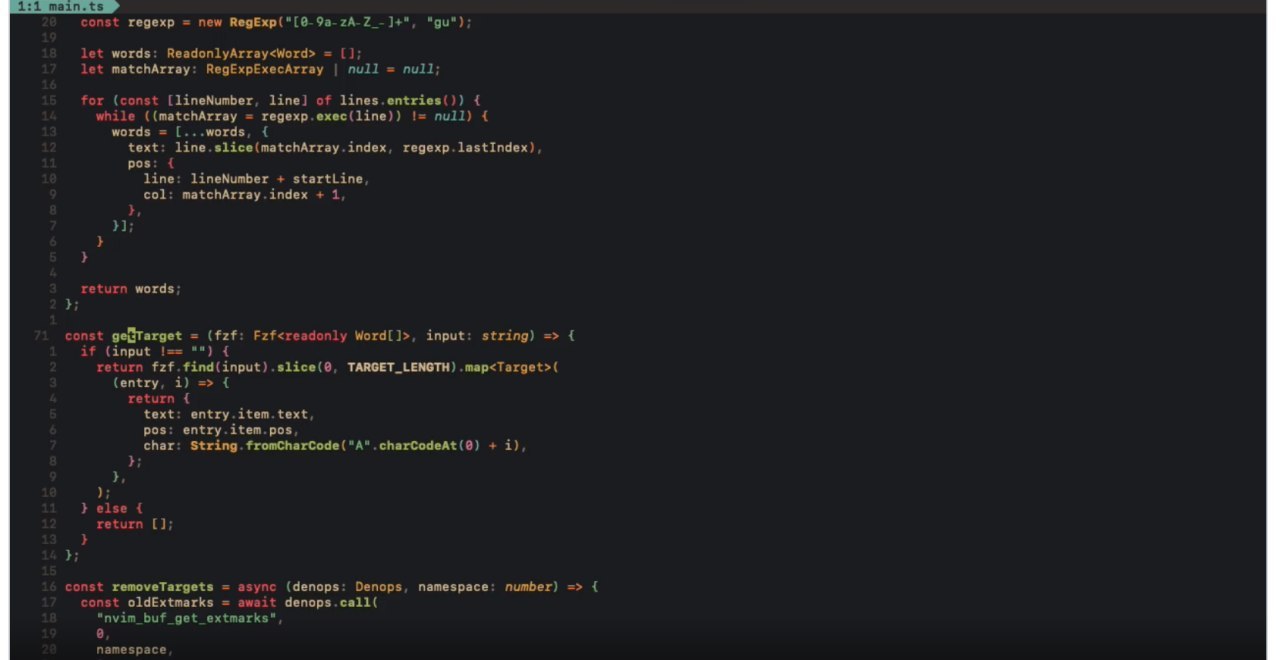Click the '} else {' keyword line
Image resolution: width=1280 pixels, height=660 pixels.
(x=112, y=508)
